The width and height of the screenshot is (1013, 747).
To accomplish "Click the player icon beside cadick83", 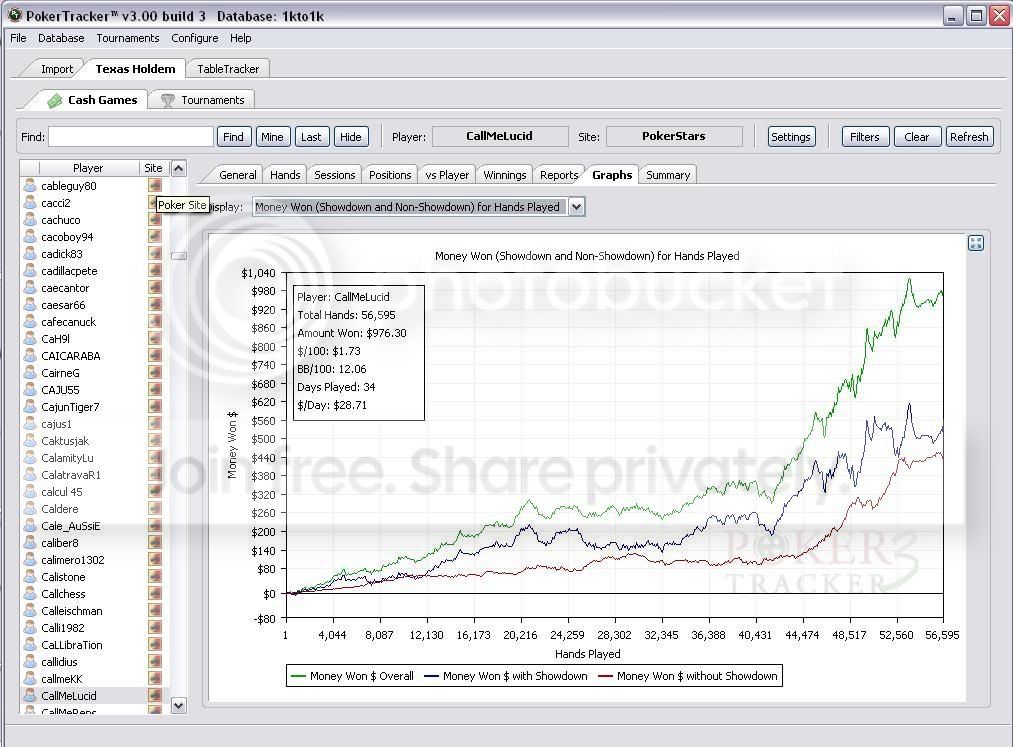I will 30,253.
